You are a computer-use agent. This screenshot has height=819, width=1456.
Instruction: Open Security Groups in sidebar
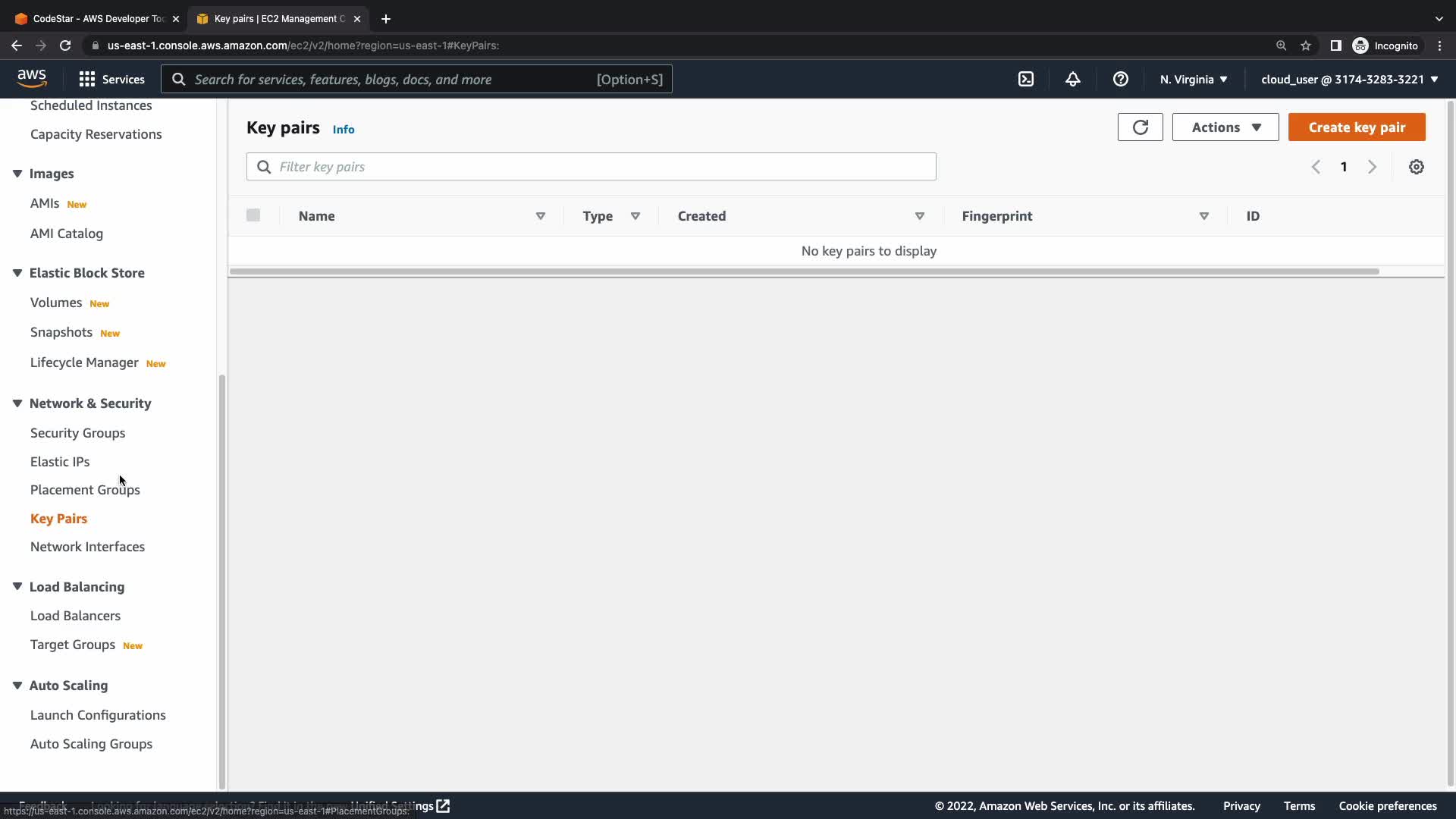pyautogui.click(x=77, y=433)
